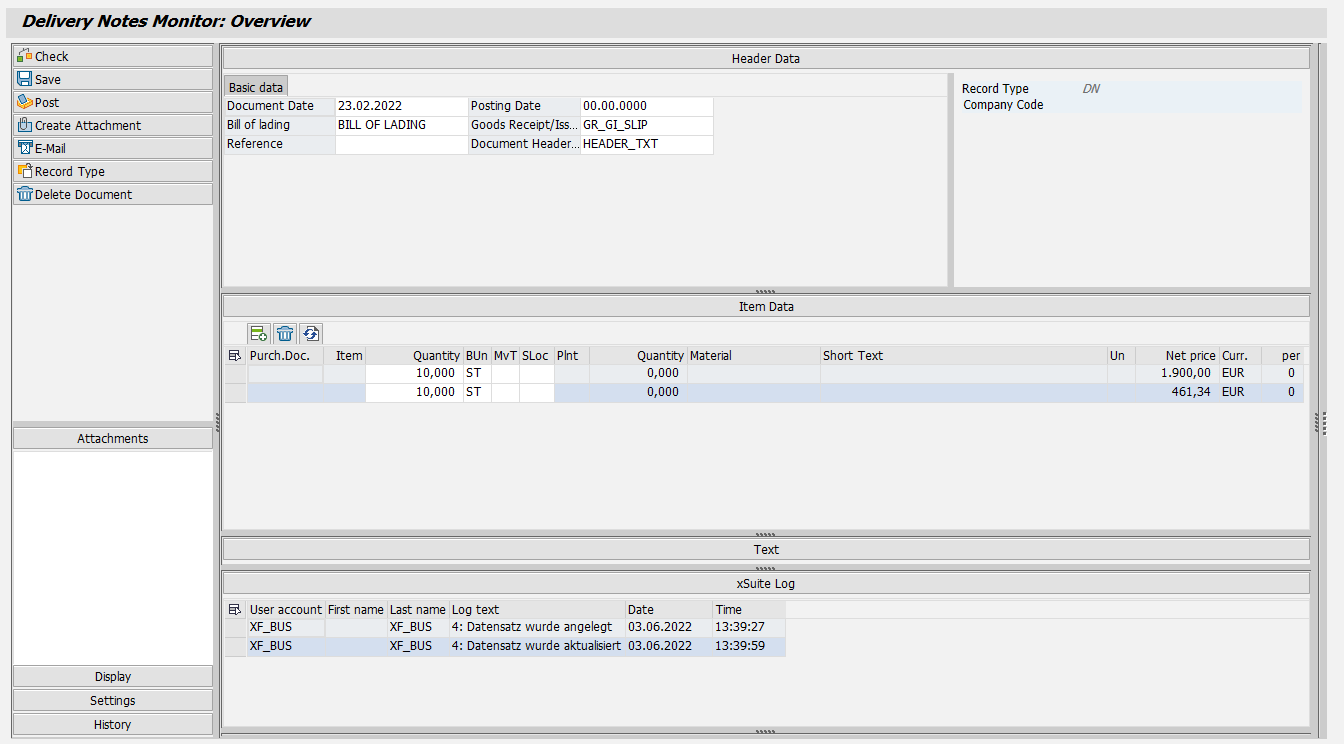Open the Attachments section

112,437
